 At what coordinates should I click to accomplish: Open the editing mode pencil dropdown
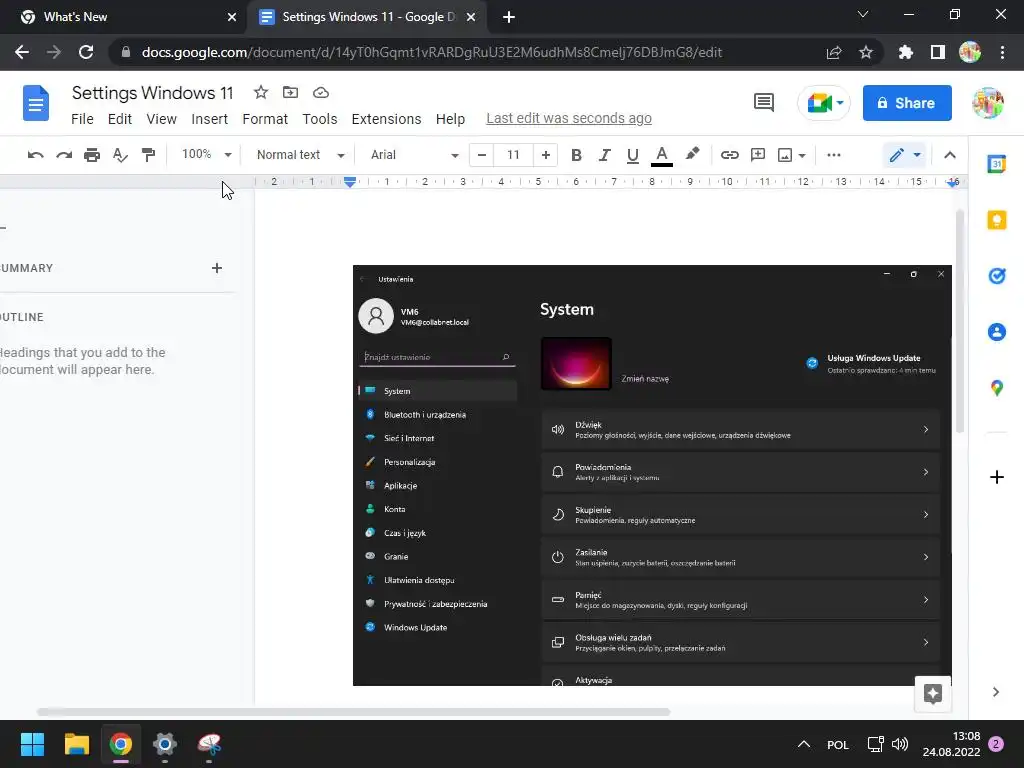904,155
